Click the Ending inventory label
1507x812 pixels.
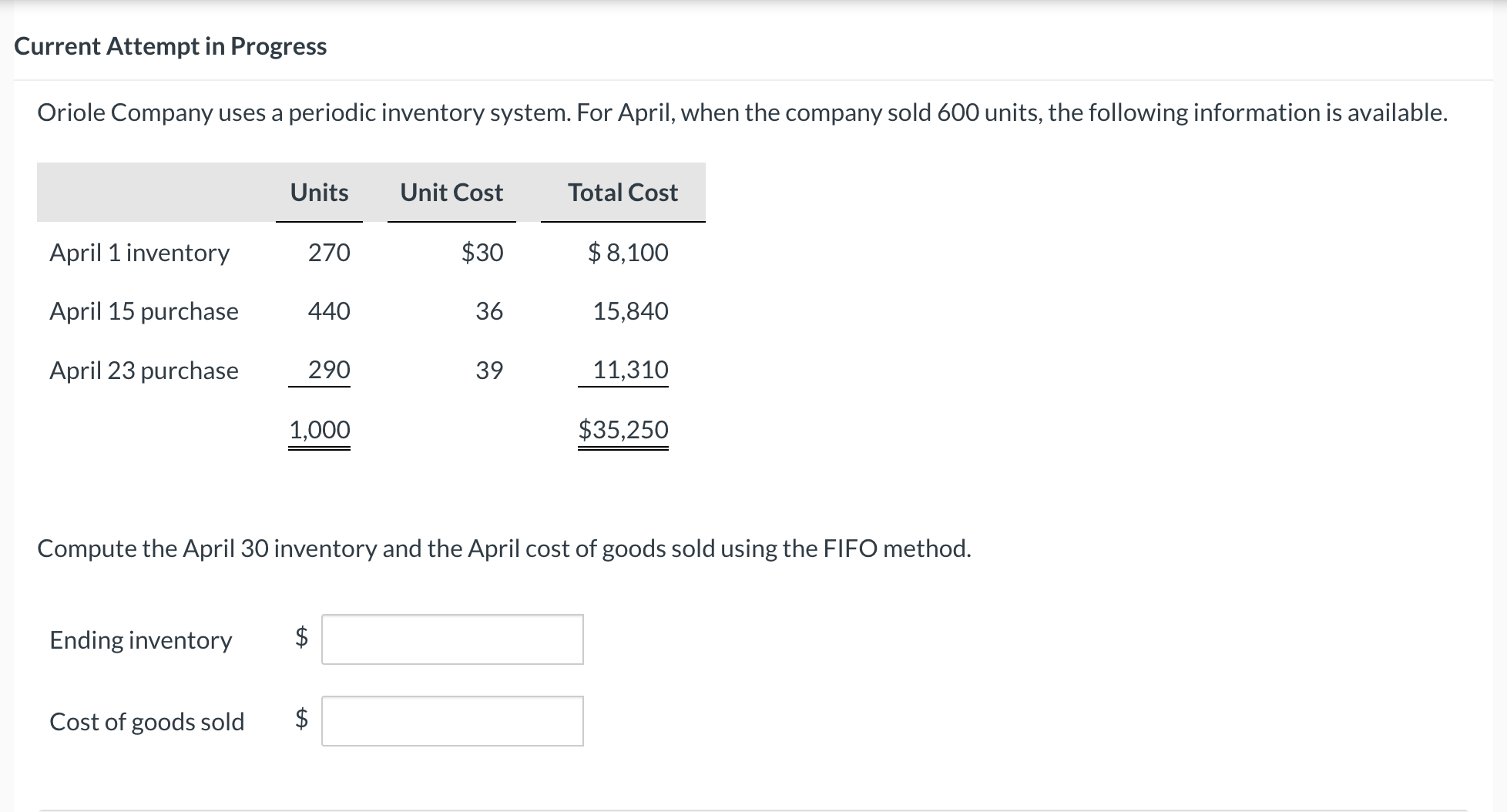pyautogui.click(x=141, y=640)
